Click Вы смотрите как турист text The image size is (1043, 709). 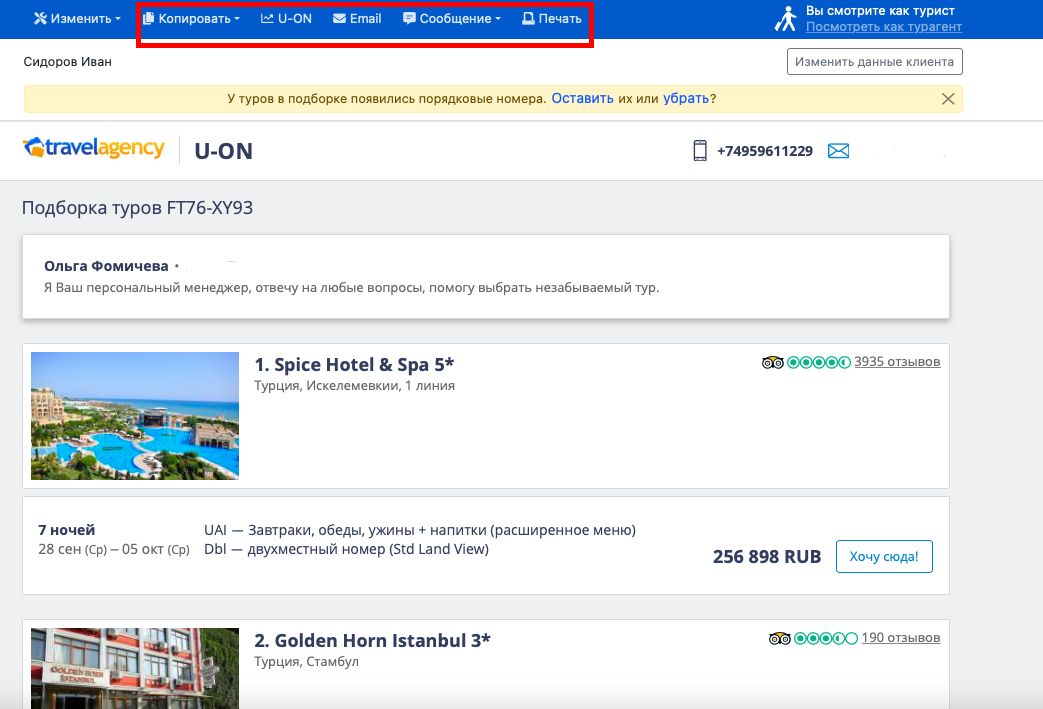880,11
